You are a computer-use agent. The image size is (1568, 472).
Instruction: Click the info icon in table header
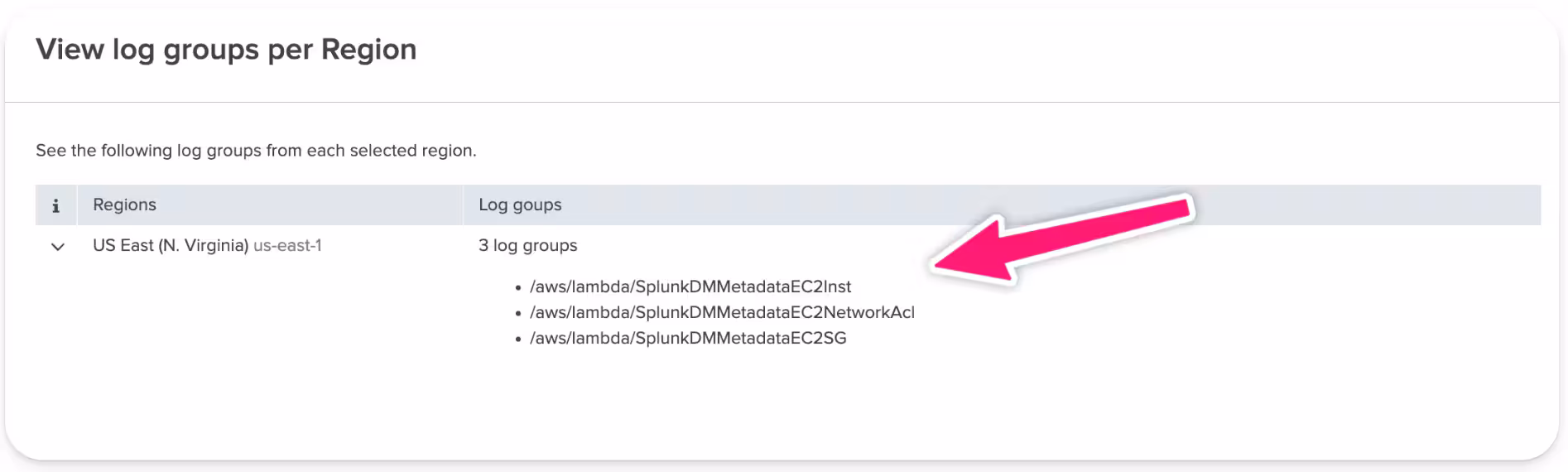tap(55, 205)
